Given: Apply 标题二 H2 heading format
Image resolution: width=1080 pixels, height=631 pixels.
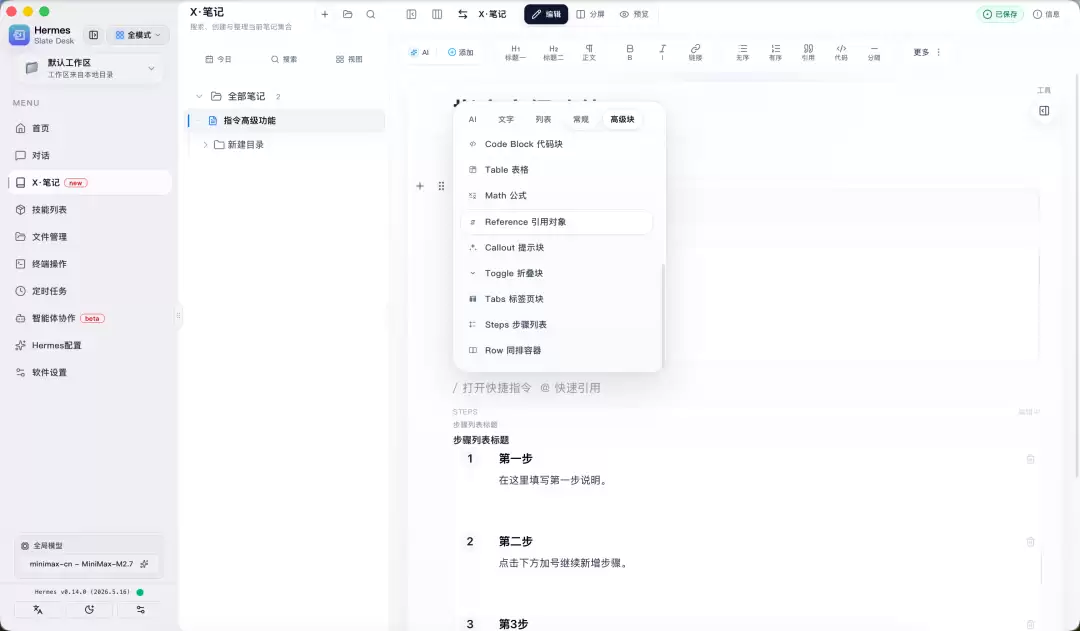Looking at the screenshot, I should tap(553, 52).
